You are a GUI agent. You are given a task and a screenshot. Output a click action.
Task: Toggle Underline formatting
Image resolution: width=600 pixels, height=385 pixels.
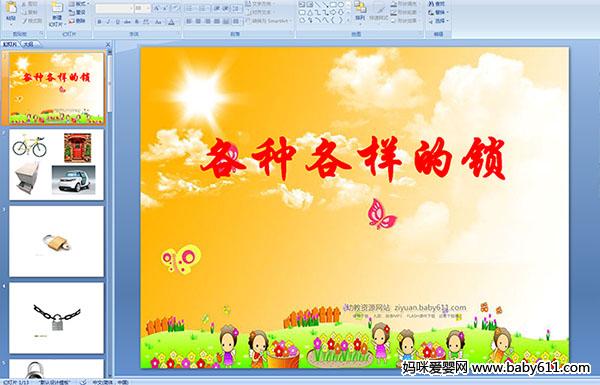click(118, 22)
